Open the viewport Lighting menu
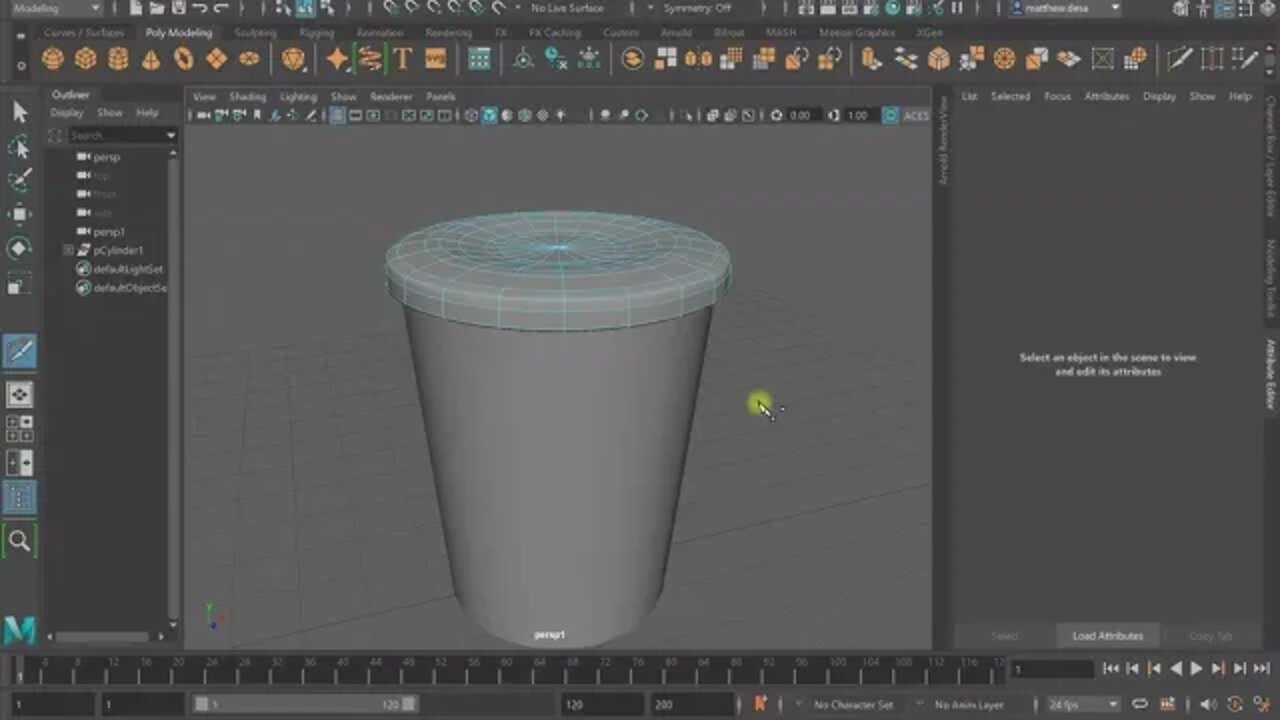1280x720 pixels. (298, 97)
